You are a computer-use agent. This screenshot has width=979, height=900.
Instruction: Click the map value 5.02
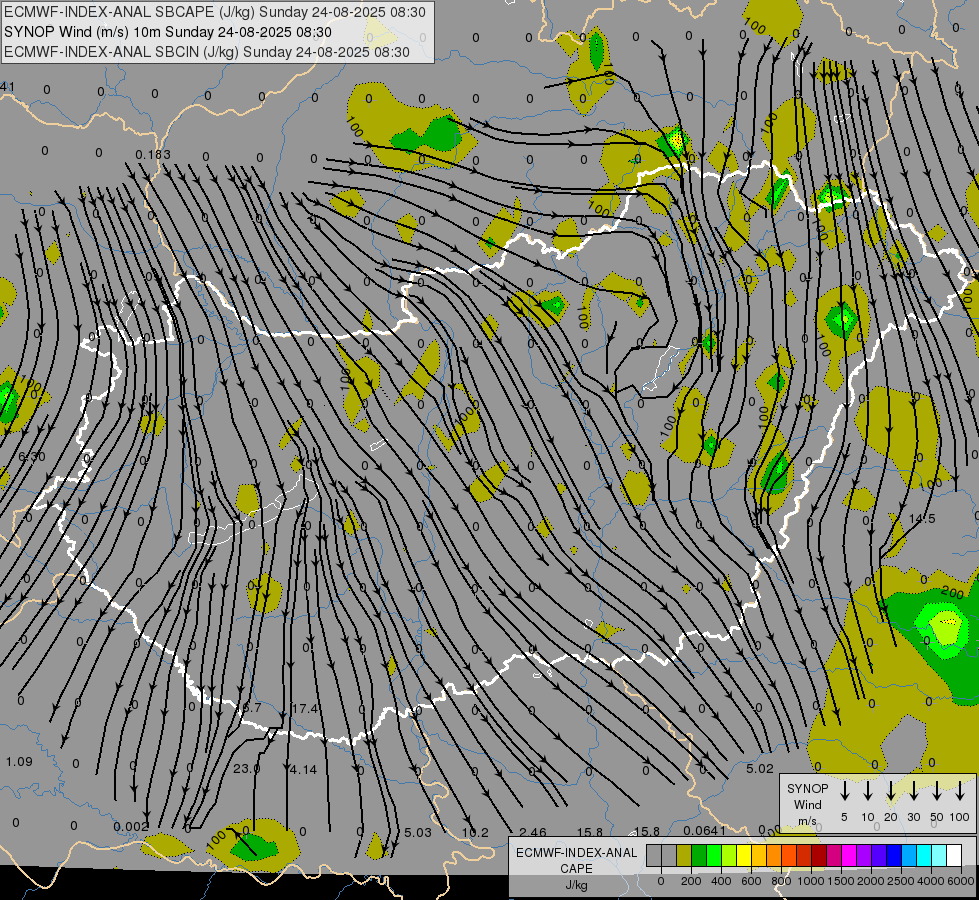coord(760,769)
